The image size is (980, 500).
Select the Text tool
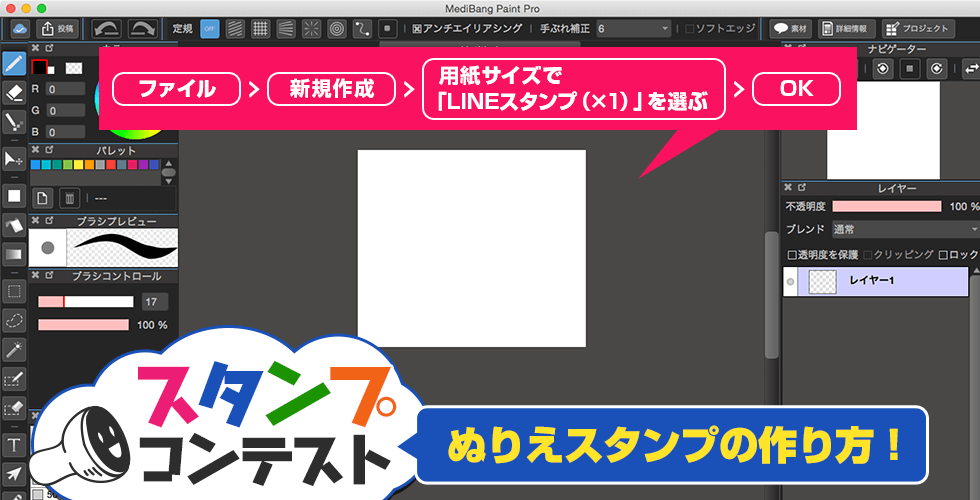pos(14,446)
